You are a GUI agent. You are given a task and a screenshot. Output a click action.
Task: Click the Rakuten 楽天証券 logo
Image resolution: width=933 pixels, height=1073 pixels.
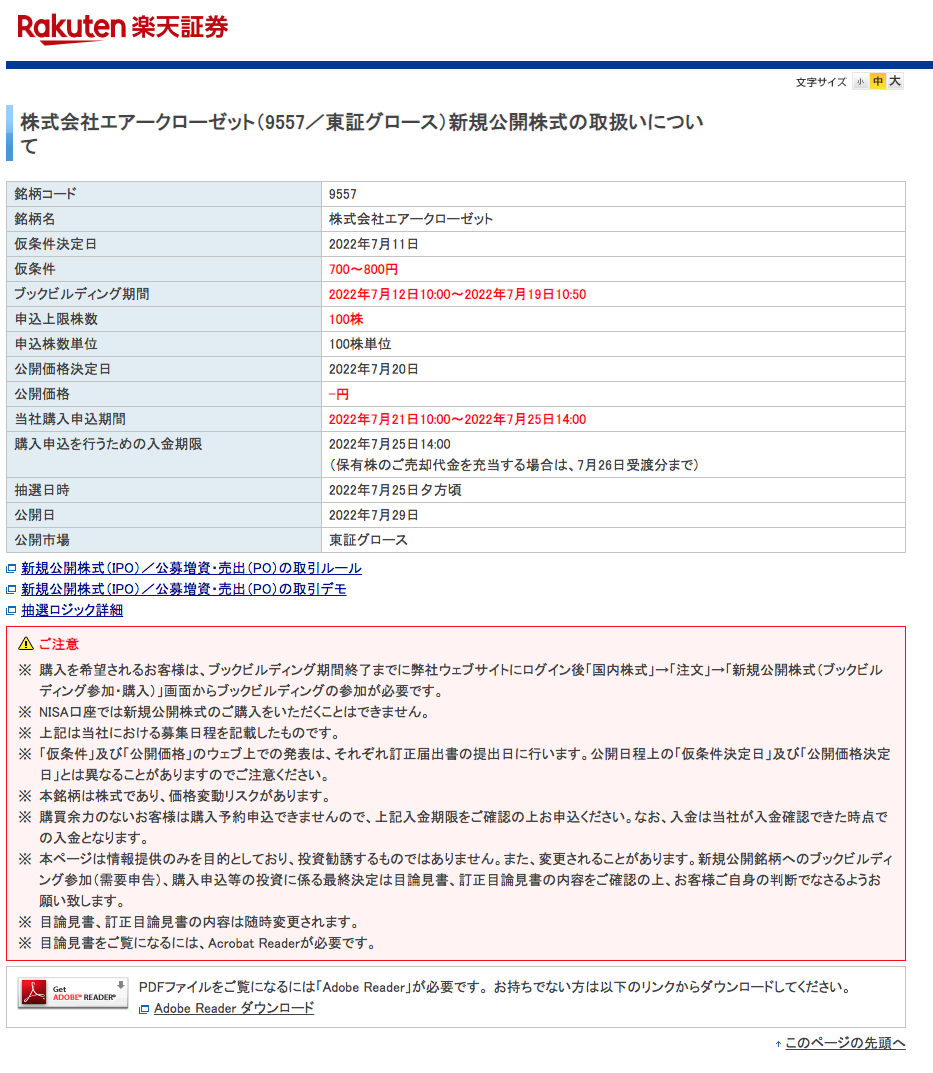(x=122, y=28)
